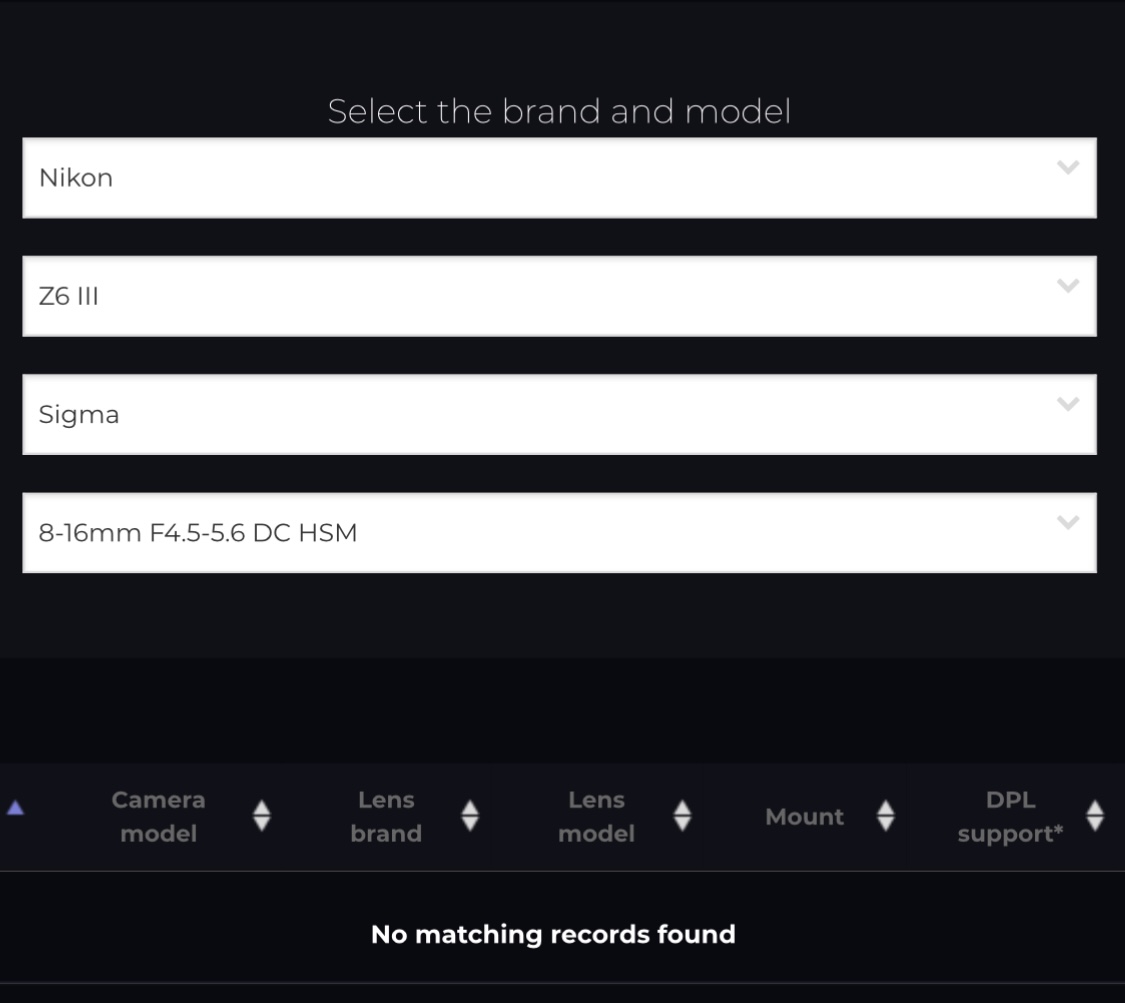This screenshot has height=1003, width=1125.
Task: Open the Z6 III camera model dropdown
Action: [560, 296]
